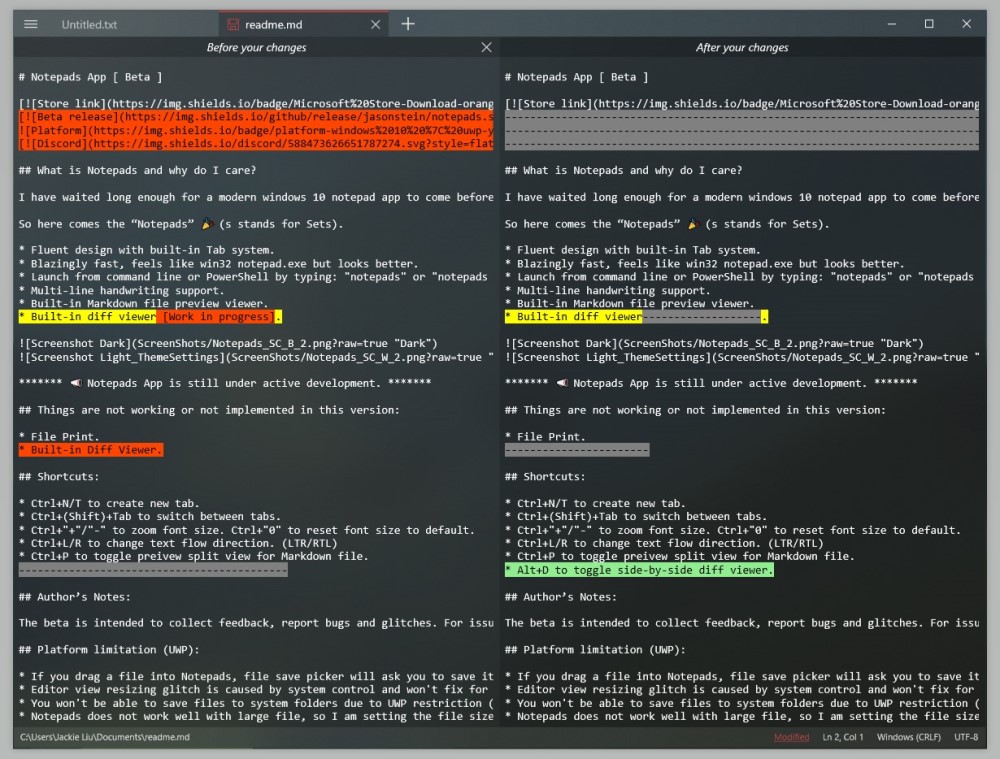Switch to the Untitled.txt tab
Viewport: 1000px width, 759px height.
coord(89,25)
